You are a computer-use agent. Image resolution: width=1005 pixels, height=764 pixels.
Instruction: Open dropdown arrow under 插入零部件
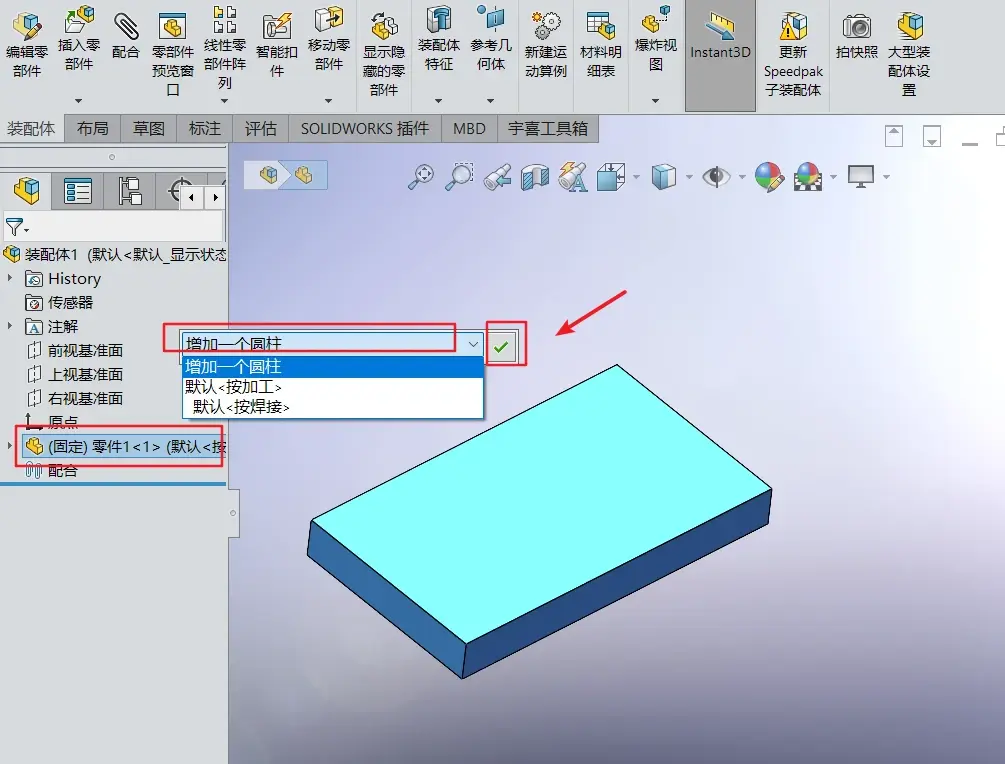coord(79,101)
